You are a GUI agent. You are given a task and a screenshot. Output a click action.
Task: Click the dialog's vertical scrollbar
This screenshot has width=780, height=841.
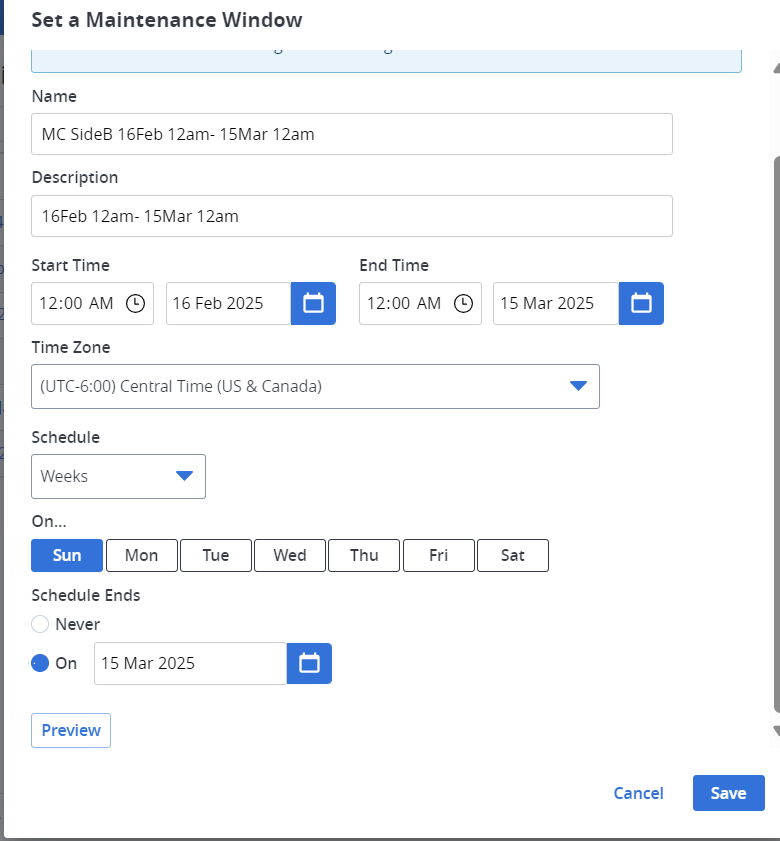pyautogui.click(x=776, y=400)
